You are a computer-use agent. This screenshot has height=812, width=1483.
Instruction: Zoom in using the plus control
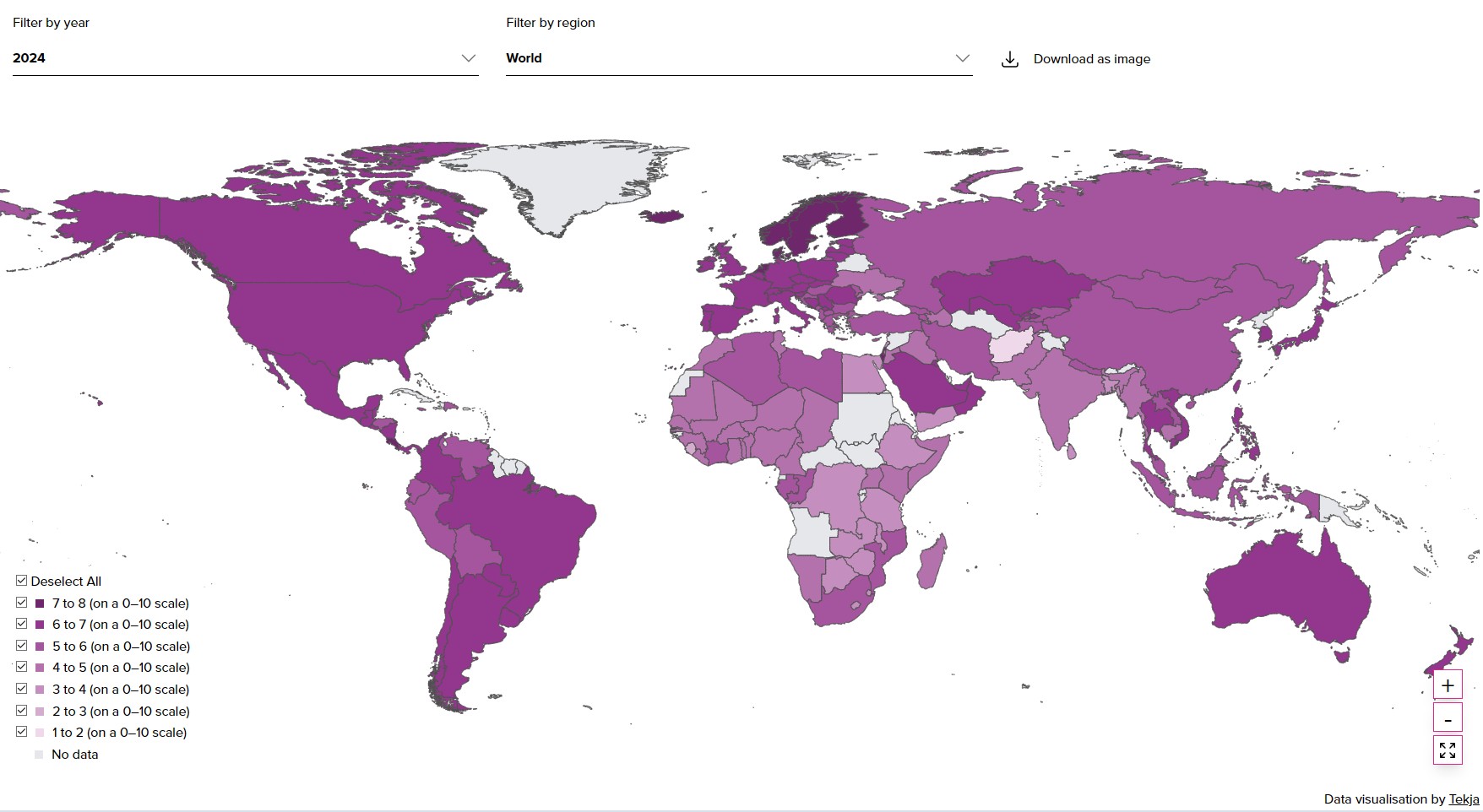1449,685
